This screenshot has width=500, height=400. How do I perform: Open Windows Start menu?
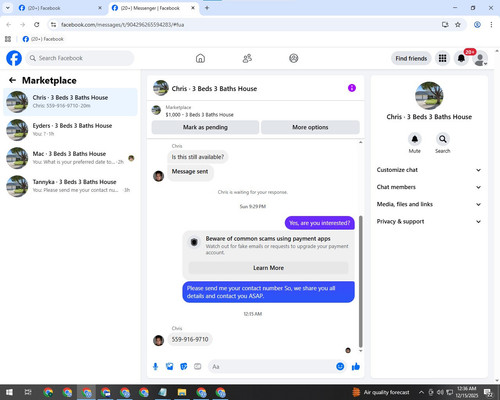tap(9, 392)
